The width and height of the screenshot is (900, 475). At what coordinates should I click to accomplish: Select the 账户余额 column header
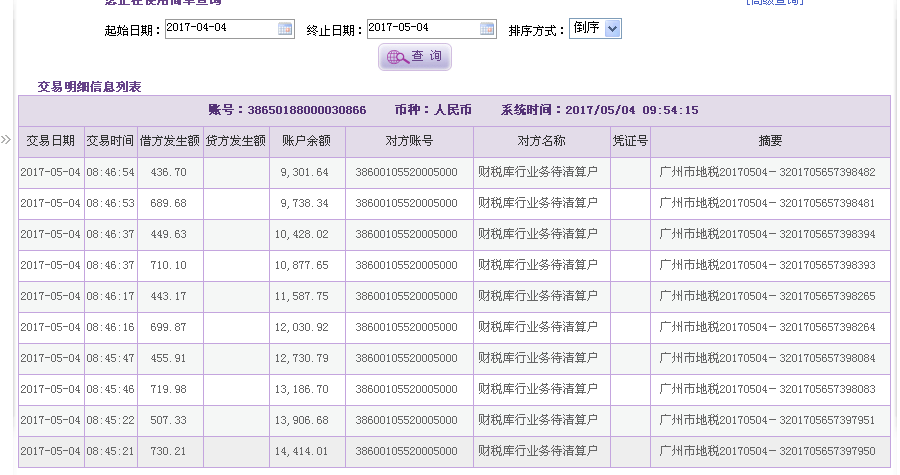(307, 141)
